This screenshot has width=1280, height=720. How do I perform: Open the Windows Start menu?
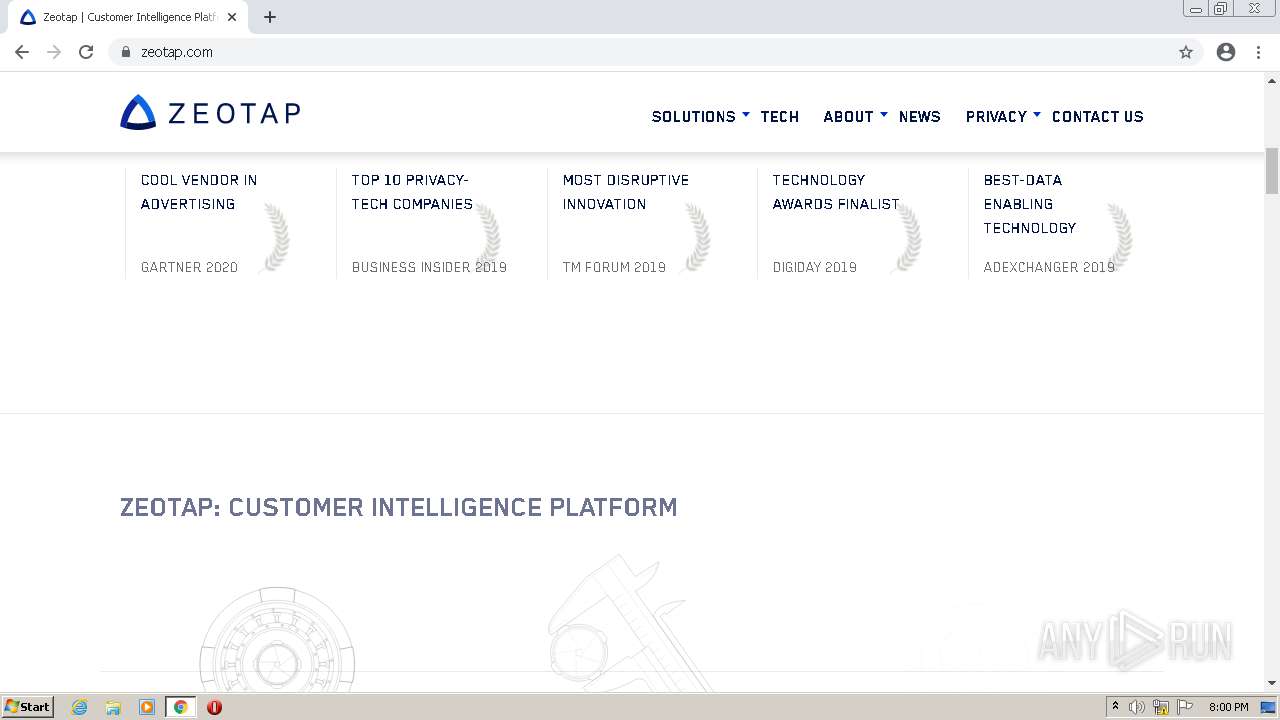[x=28, y=707]
